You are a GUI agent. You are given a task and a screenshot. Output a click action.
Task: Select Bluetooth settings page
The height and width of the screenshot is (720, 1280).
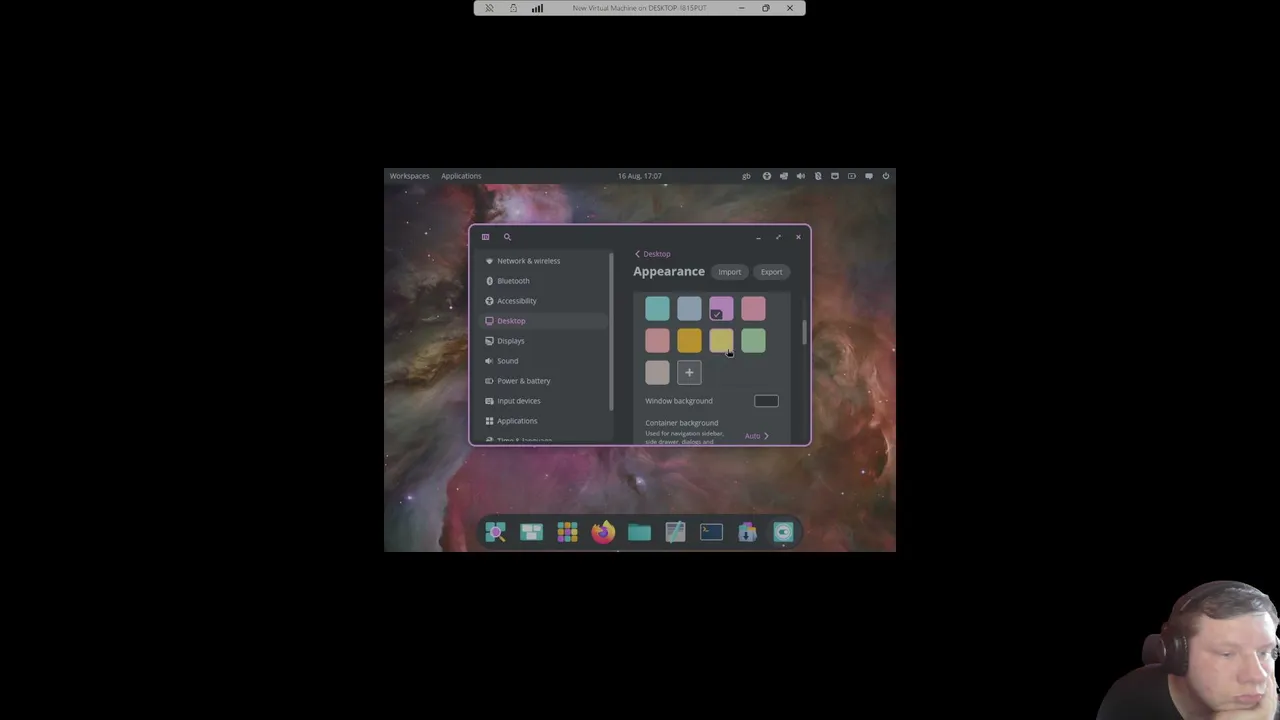tap(543, 281)
